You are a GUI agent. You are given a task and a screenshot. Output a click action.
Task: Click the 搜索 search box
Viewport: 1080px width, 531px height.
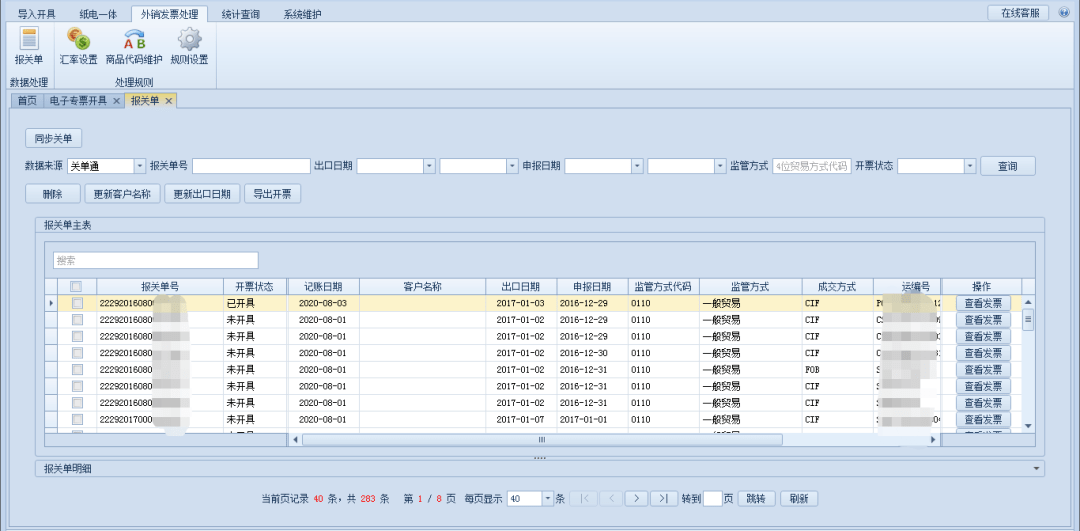[x=156, y=260]
